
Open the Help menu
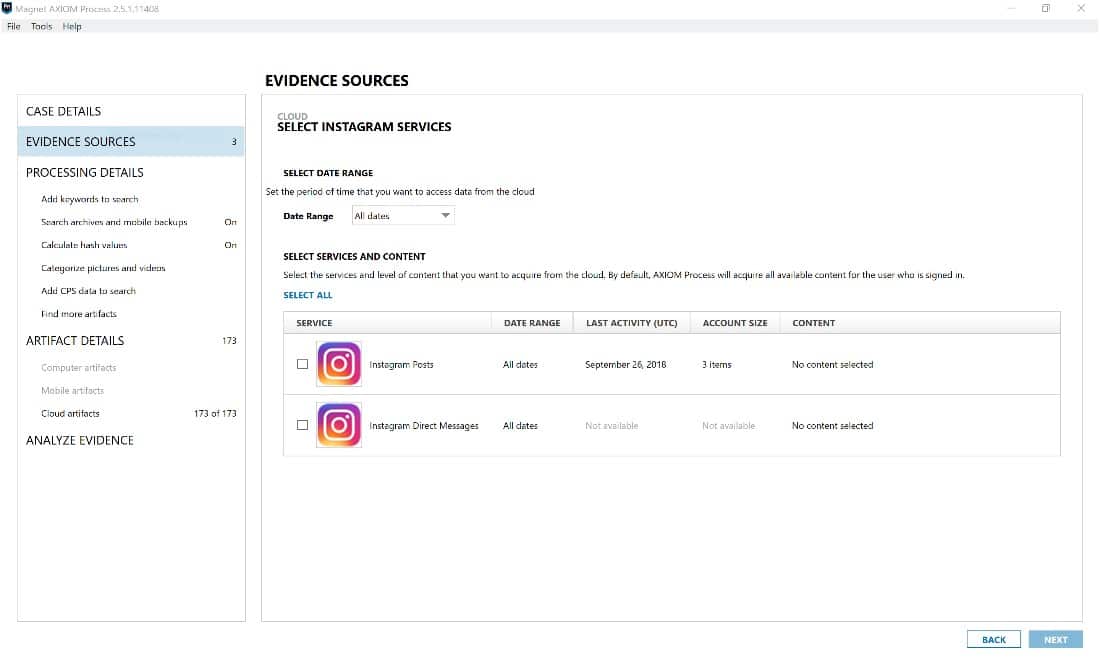(72, 26)
